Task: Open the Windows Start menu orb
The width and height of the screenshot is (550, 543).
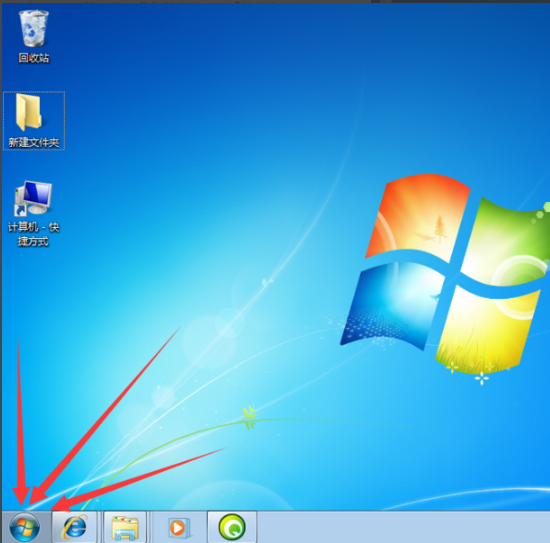Action: pos(24,527)
